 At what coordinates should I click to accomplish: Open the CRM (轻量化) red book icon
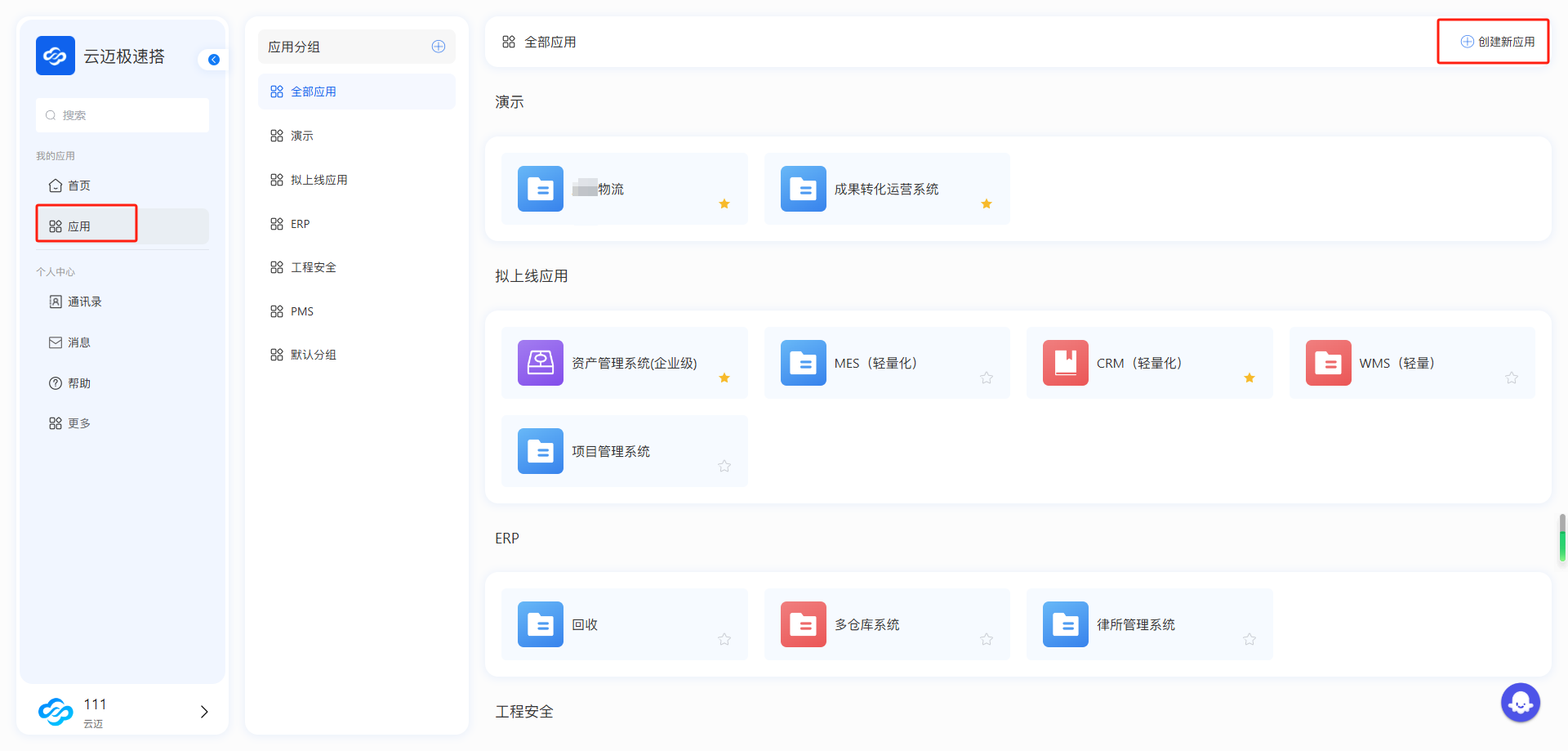[x=1065, y=363]
